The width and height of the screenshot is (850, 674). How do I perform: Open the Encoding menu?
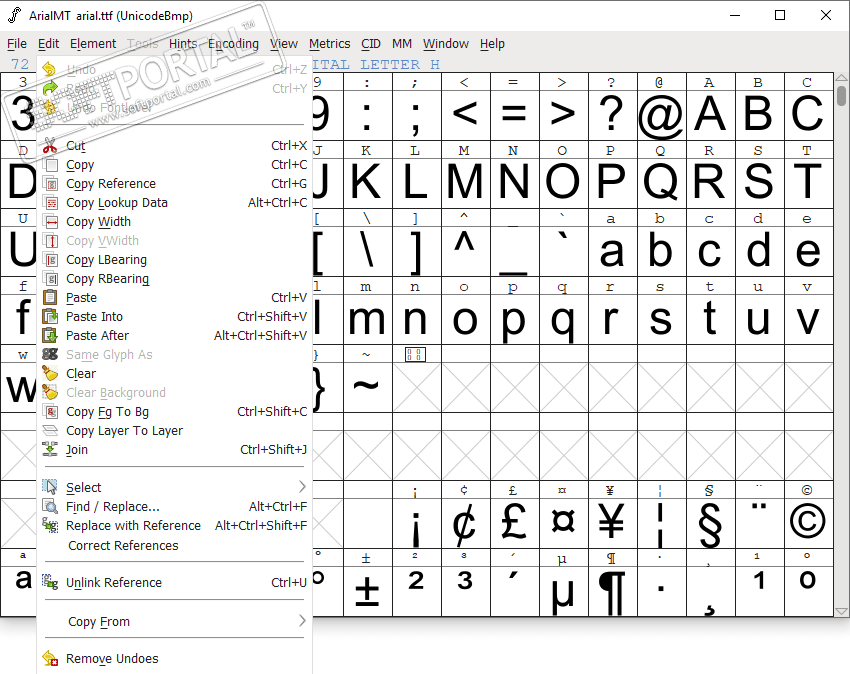point(233,43)
